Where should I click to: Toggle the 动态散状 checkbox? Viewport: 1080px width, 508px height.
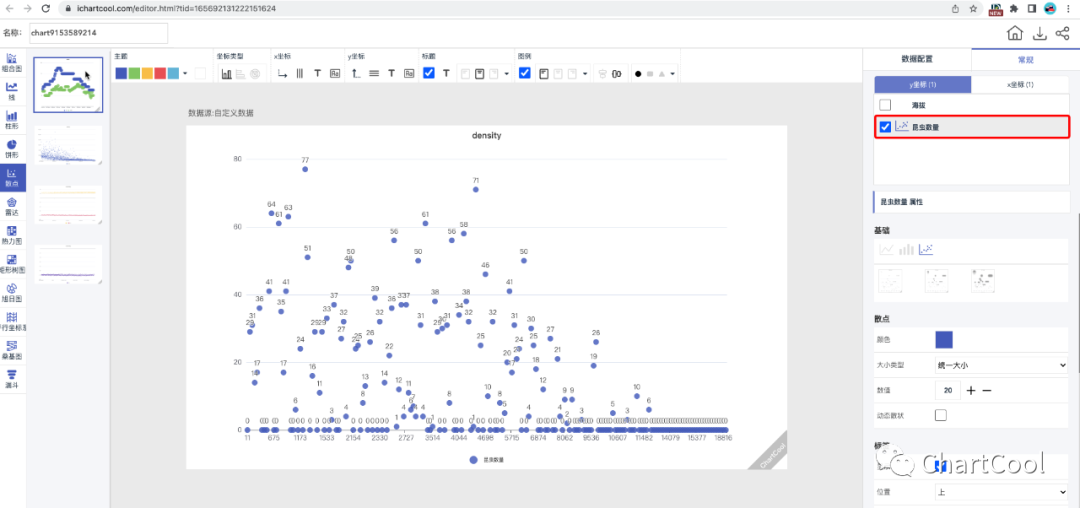point(941,415)
